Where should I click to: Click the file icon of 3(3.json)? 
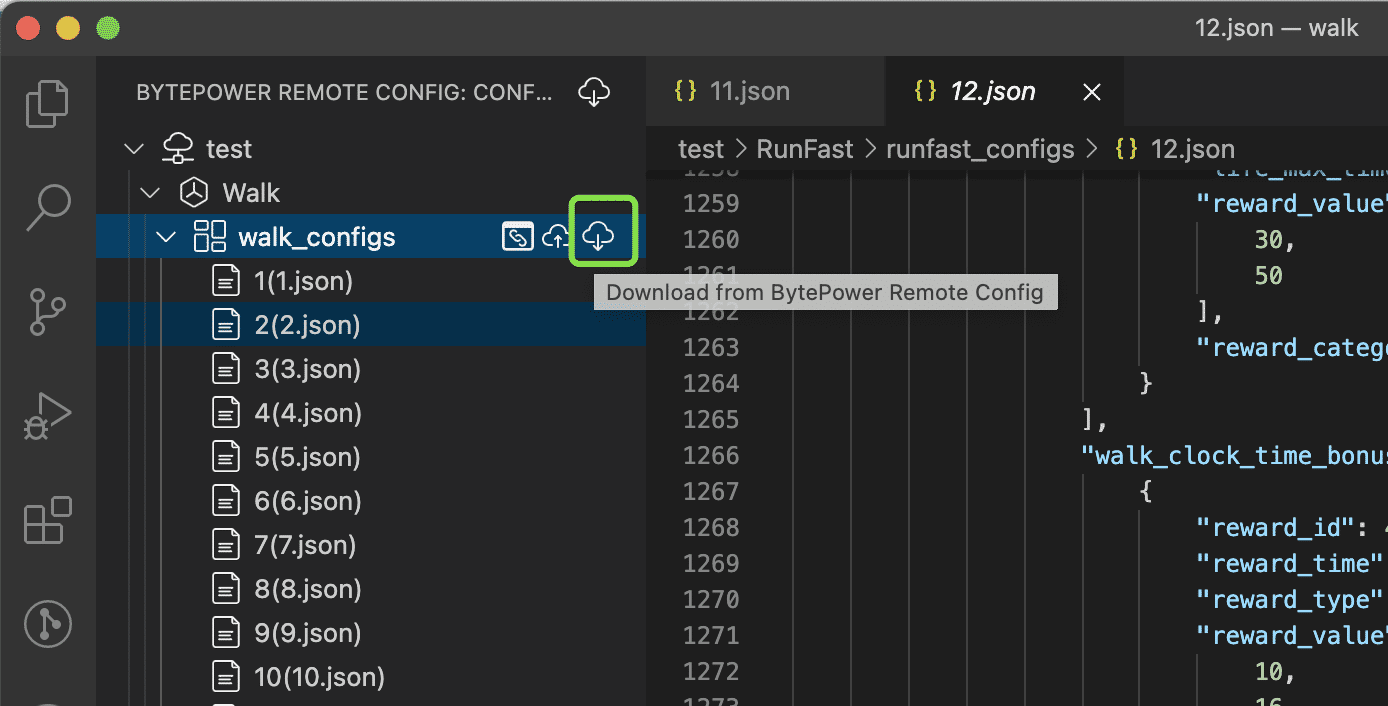click(227, 369)
